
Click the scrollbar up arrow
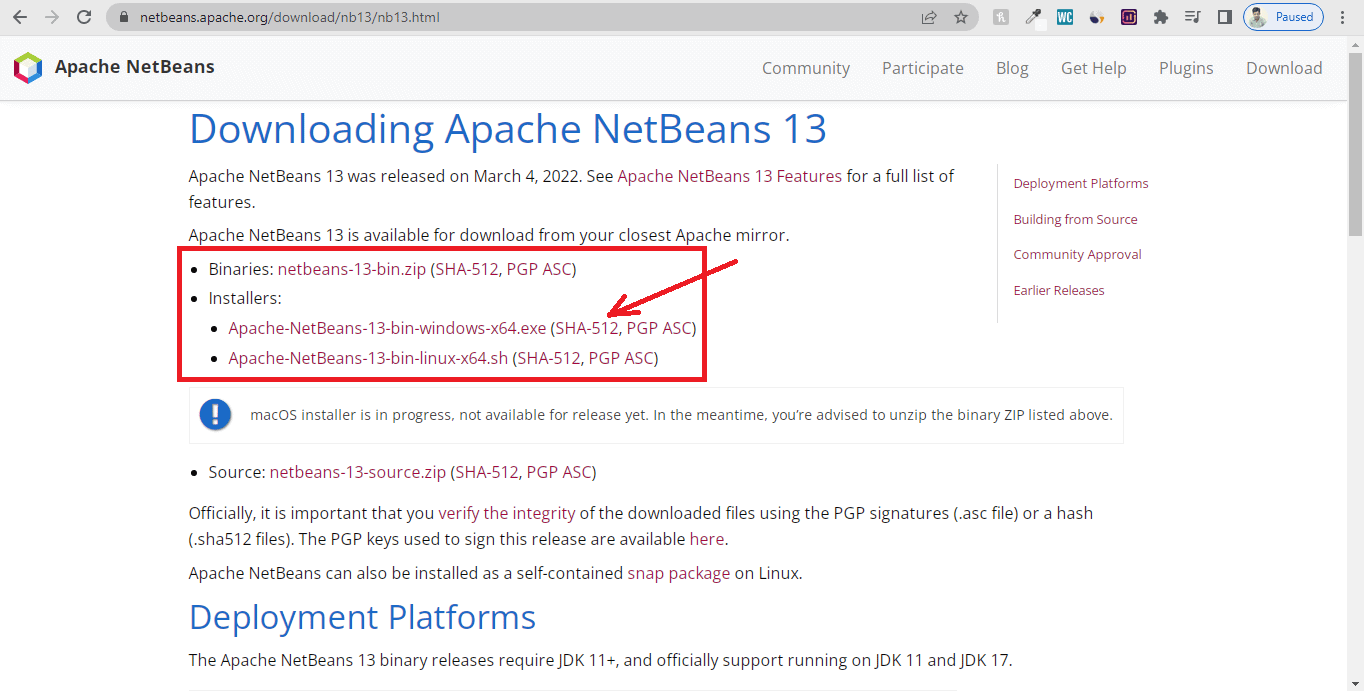pyautogui.click(x=1355, y=42)
